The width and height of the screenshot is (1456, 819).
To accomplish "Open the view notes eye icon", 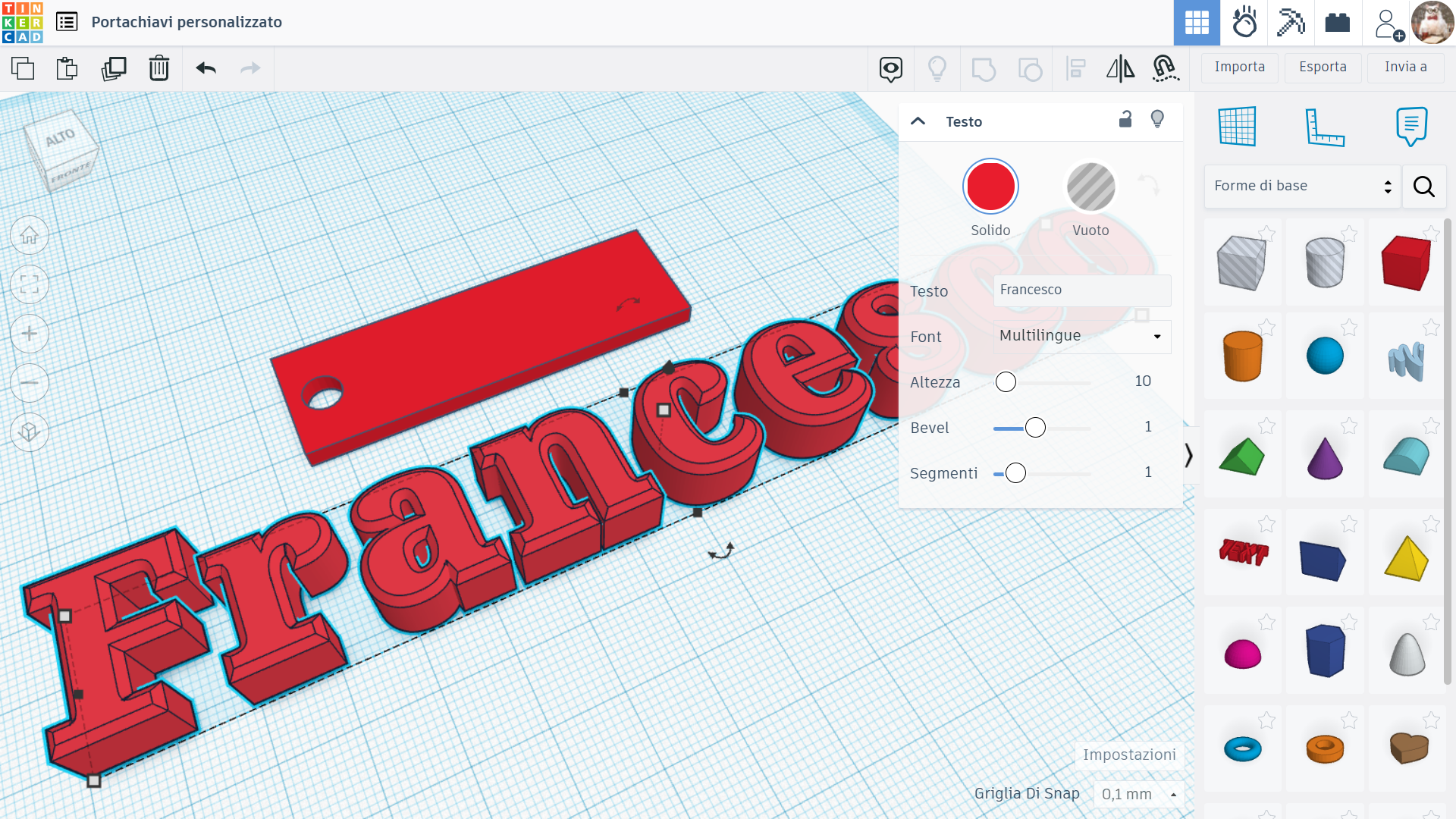I will click(x=891, y=69).
